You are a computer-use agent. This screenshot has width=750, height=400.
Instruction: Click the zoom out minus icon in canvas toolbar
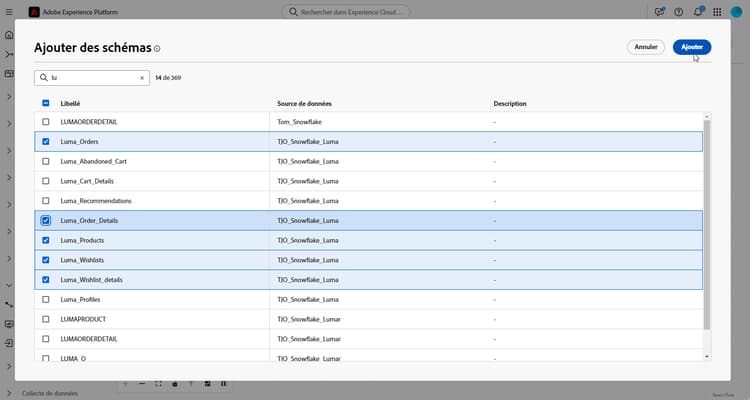142,384
